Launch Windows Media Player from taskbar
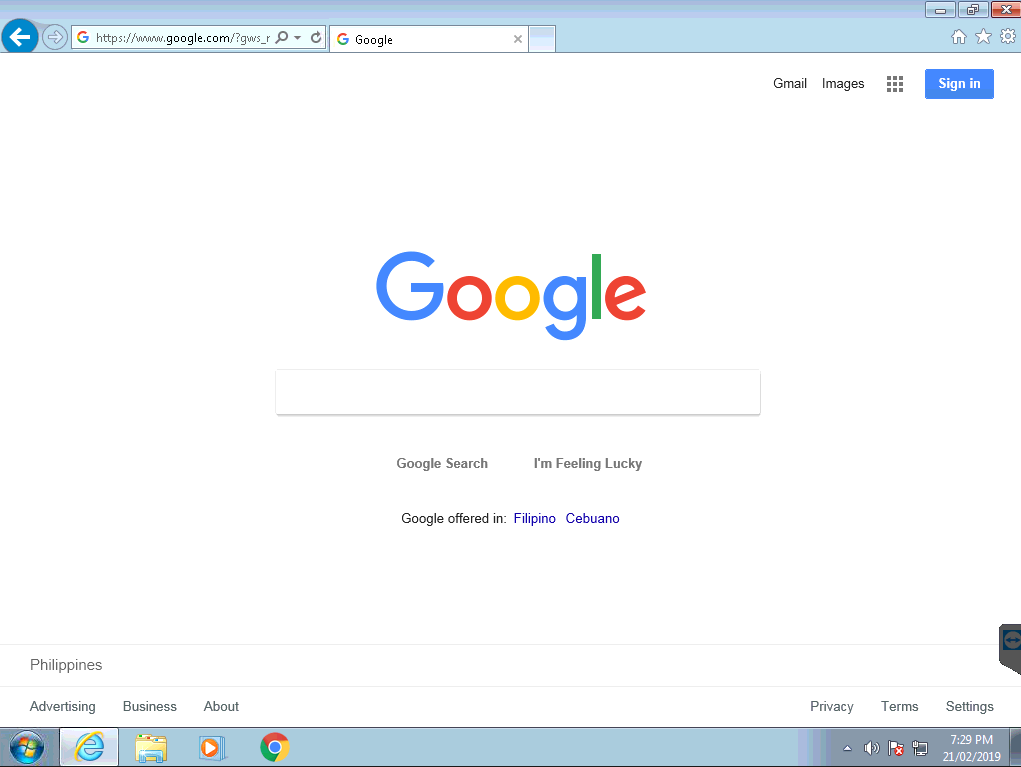The width and height of the screenshot is (1021, 767). coord(212,747)
